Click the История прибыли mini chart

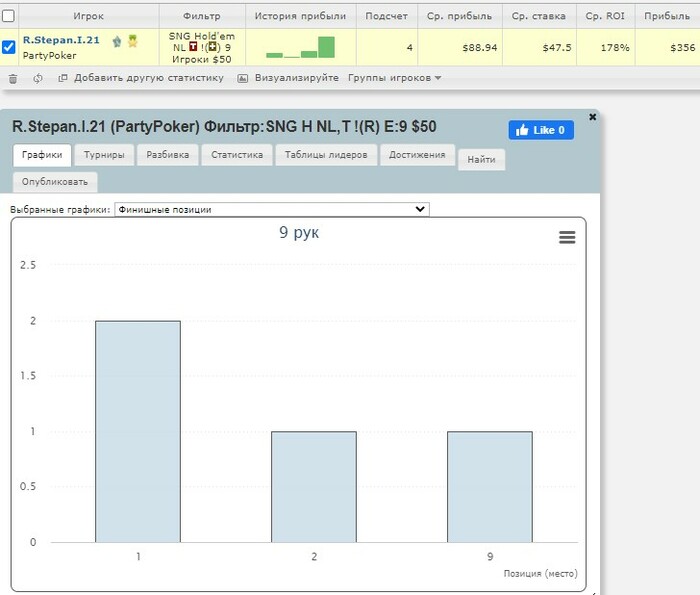[300, 47]
